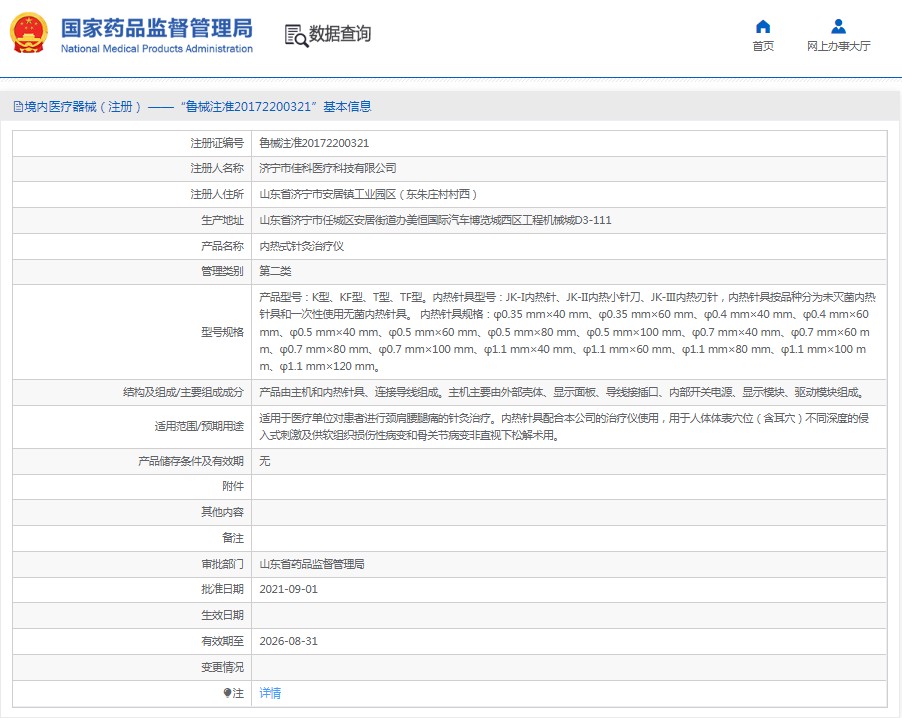The image size is (902, 718).
Task: Click the document icon beside 境内医疗器械
Action: pyautogui.click(x=18, y=106)
